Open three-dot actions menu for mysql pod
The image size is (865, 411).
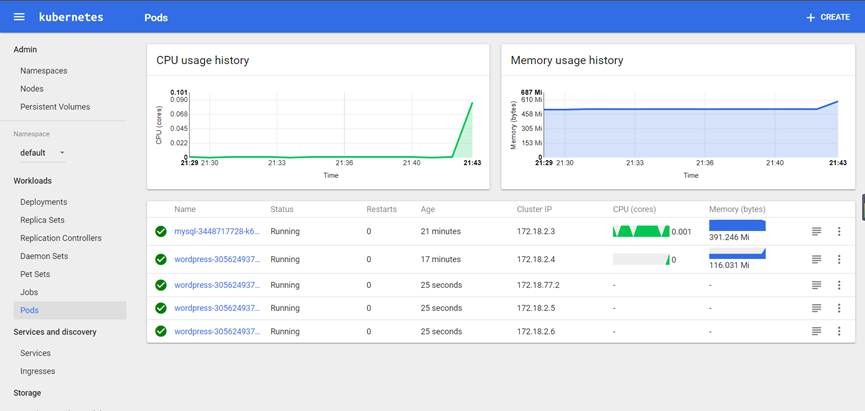pos(839,232)
